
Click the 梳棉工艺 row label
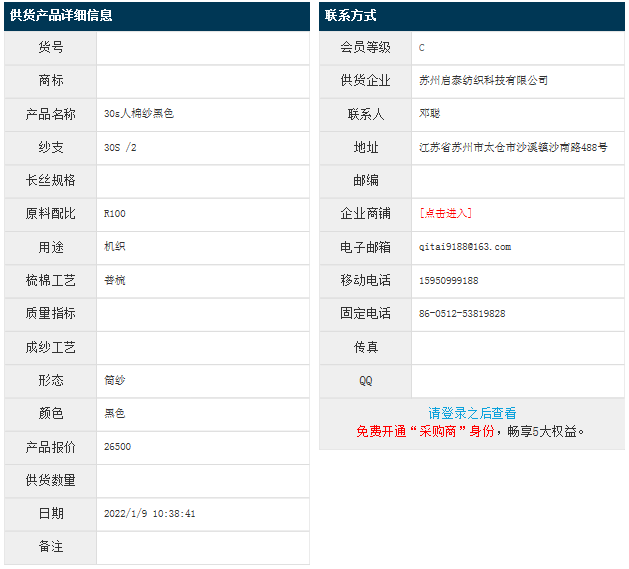(x=51, y=280)
